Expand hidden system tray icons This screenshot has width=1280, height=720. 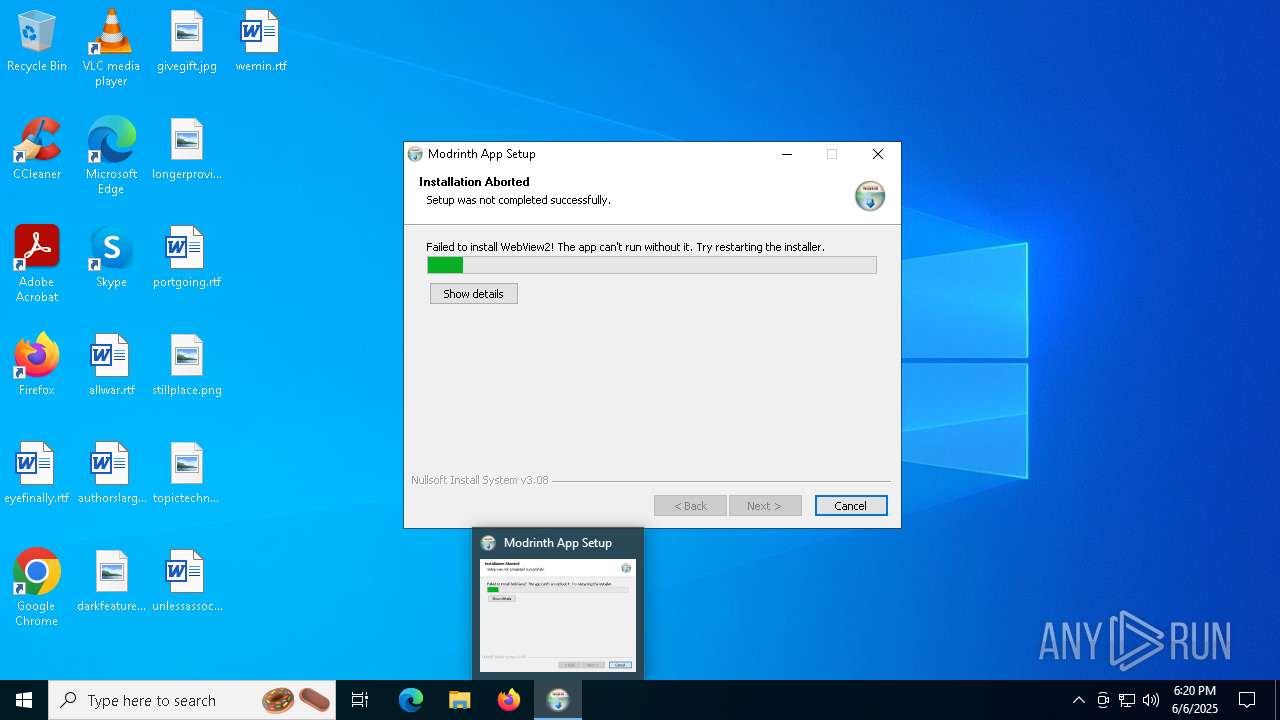(1078, 700)
